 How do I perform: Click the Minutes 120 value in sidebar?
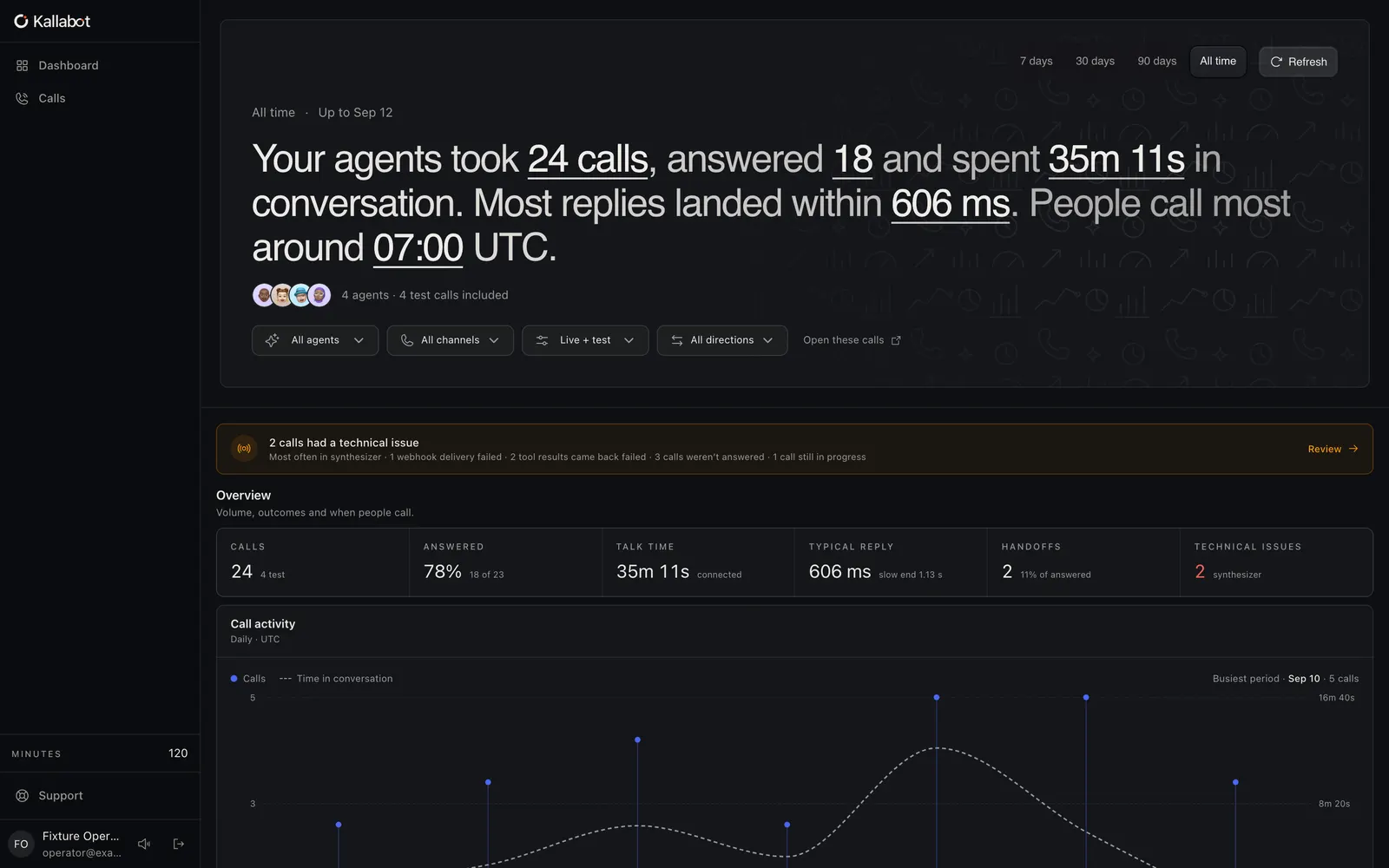(x=178, y=753)
